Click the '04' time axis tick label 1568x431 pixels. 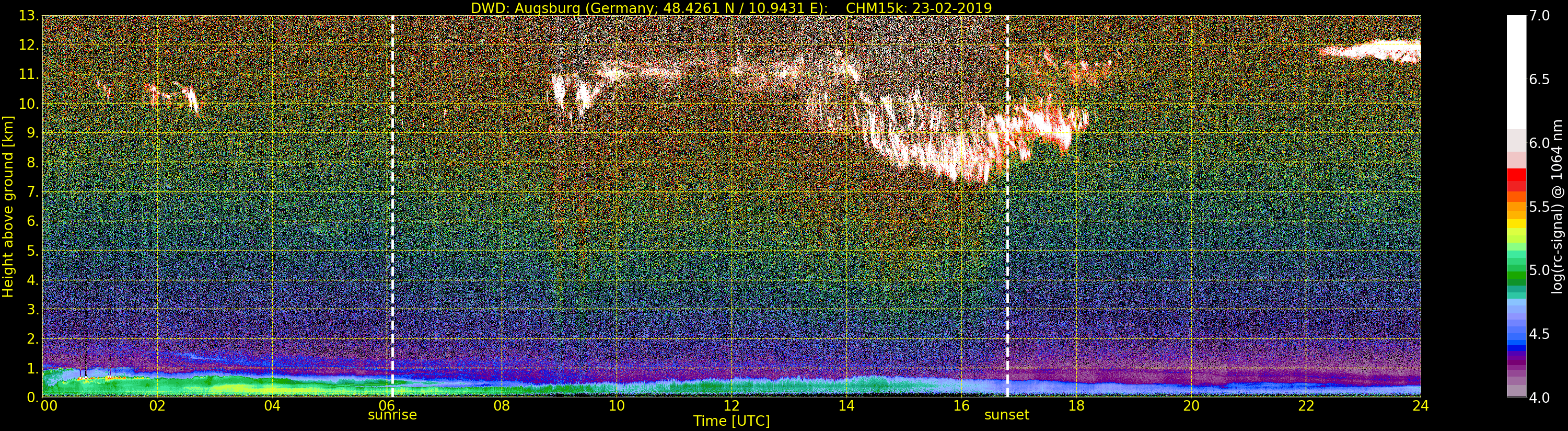(272, 405)
